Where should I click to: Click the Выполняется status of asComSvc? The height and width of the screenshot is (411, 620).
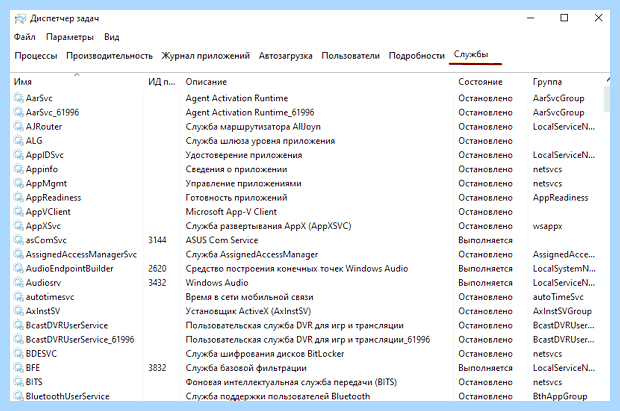(485, 240)
